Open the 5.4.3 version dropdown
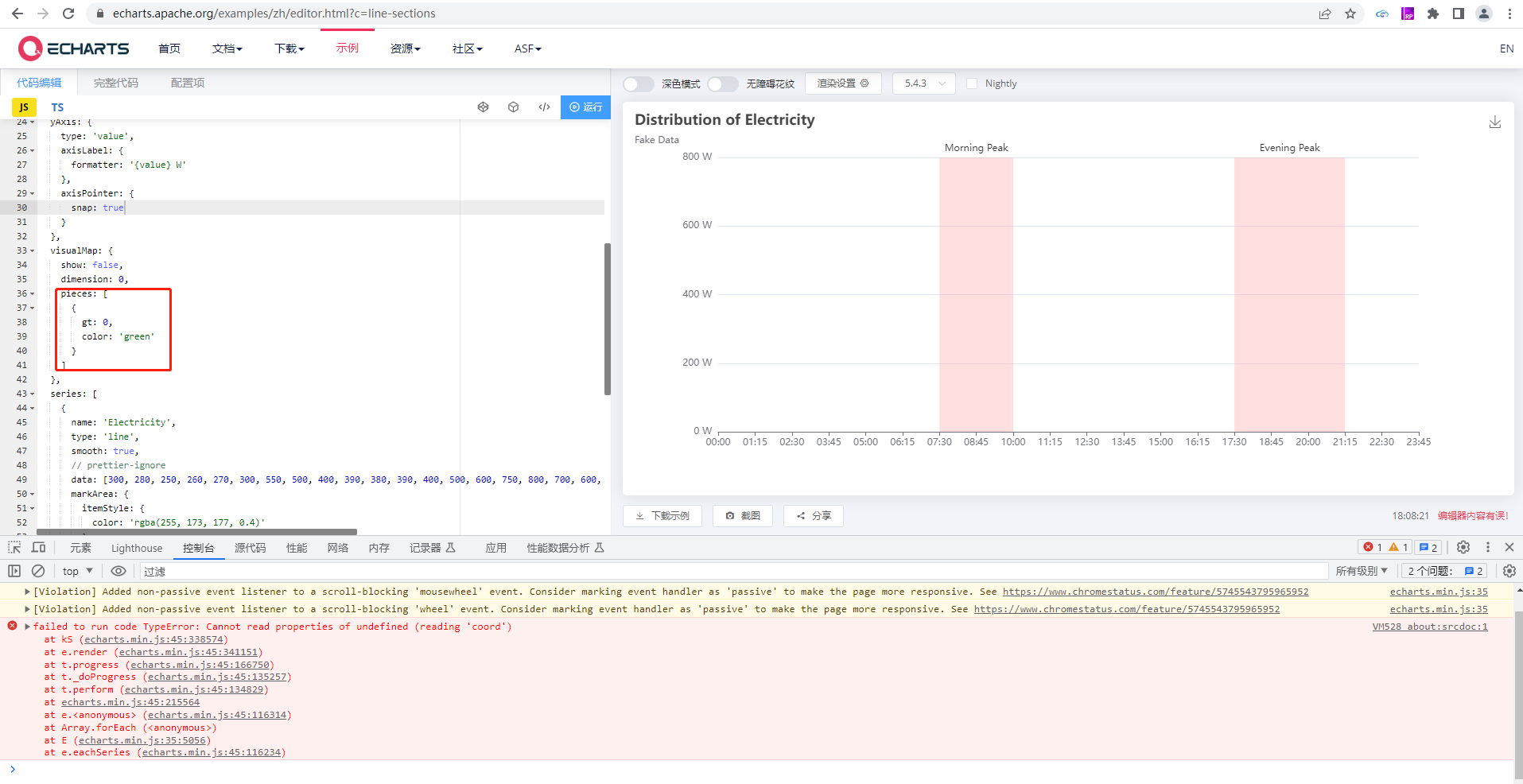This screenshot has width=1523, height=784. pos(923,83)
